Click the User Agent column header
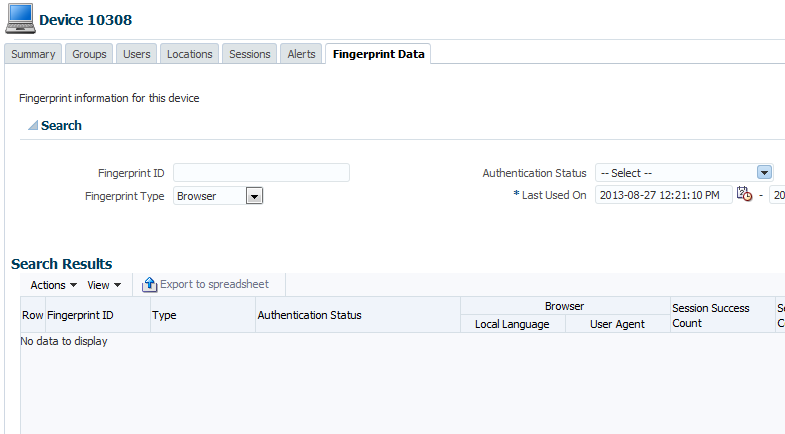The image size is (785, 434). point(617,324)
